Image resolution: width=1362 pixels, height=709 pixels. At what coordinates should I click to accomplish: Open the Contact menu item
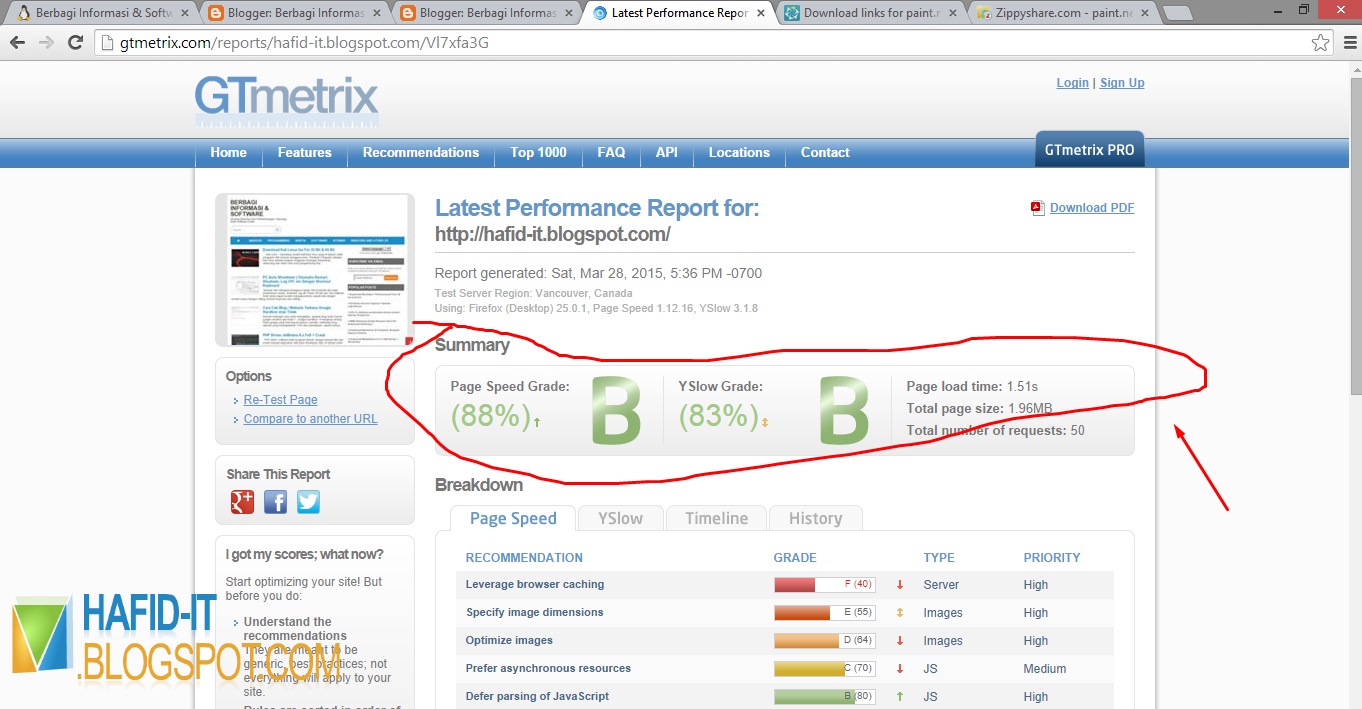pos(825,152)
